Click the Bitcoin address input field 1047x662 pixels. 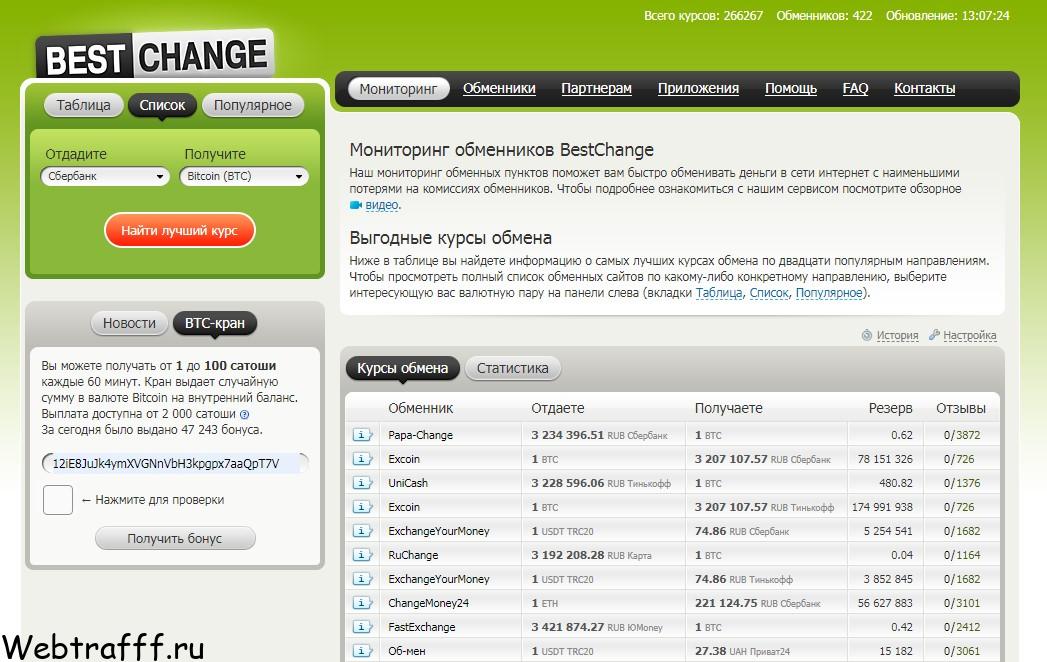click(175, 464)
